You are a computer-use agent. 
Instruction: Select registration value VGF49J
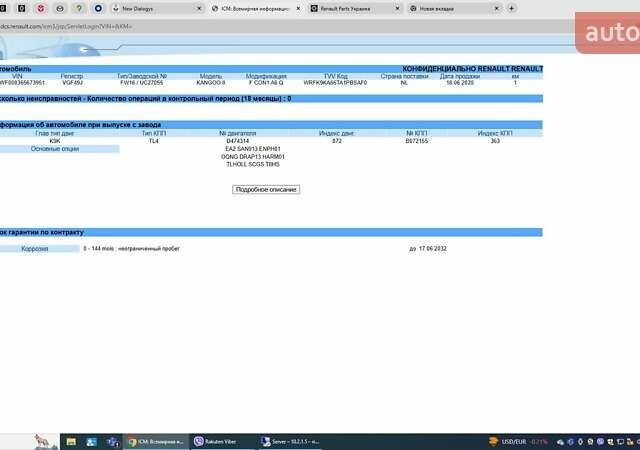[72, 83]
